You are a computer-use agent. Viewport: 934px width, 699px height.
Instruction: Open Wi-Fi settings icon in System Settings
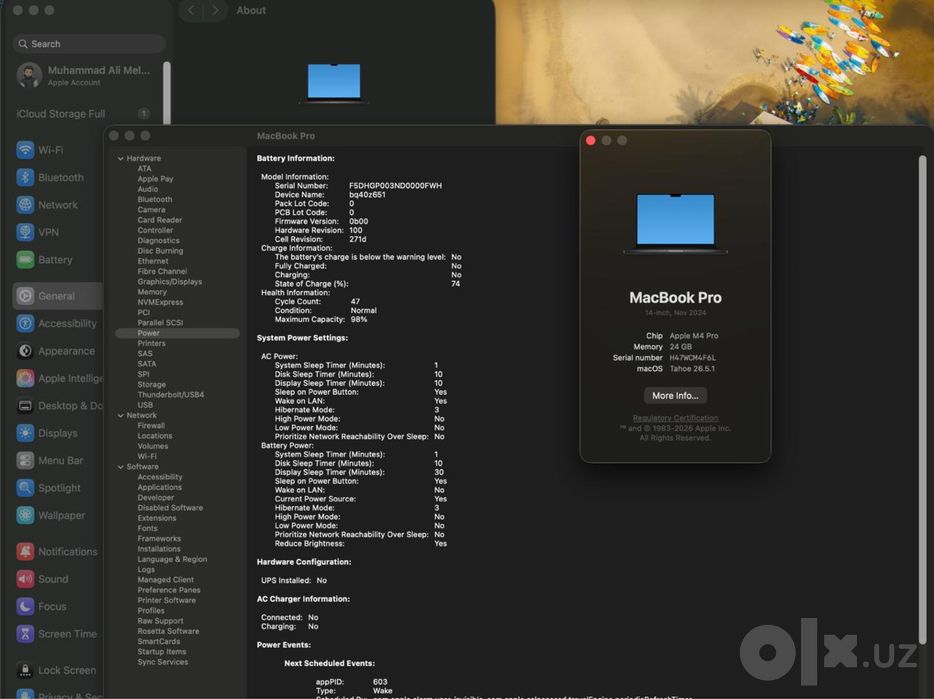point(25,150)
